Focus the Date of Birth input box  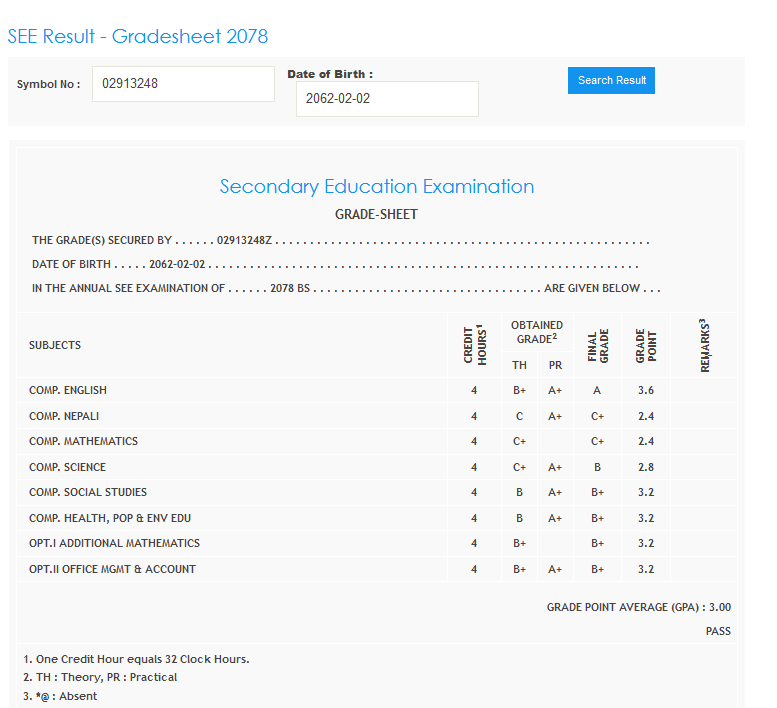point(387,99)
